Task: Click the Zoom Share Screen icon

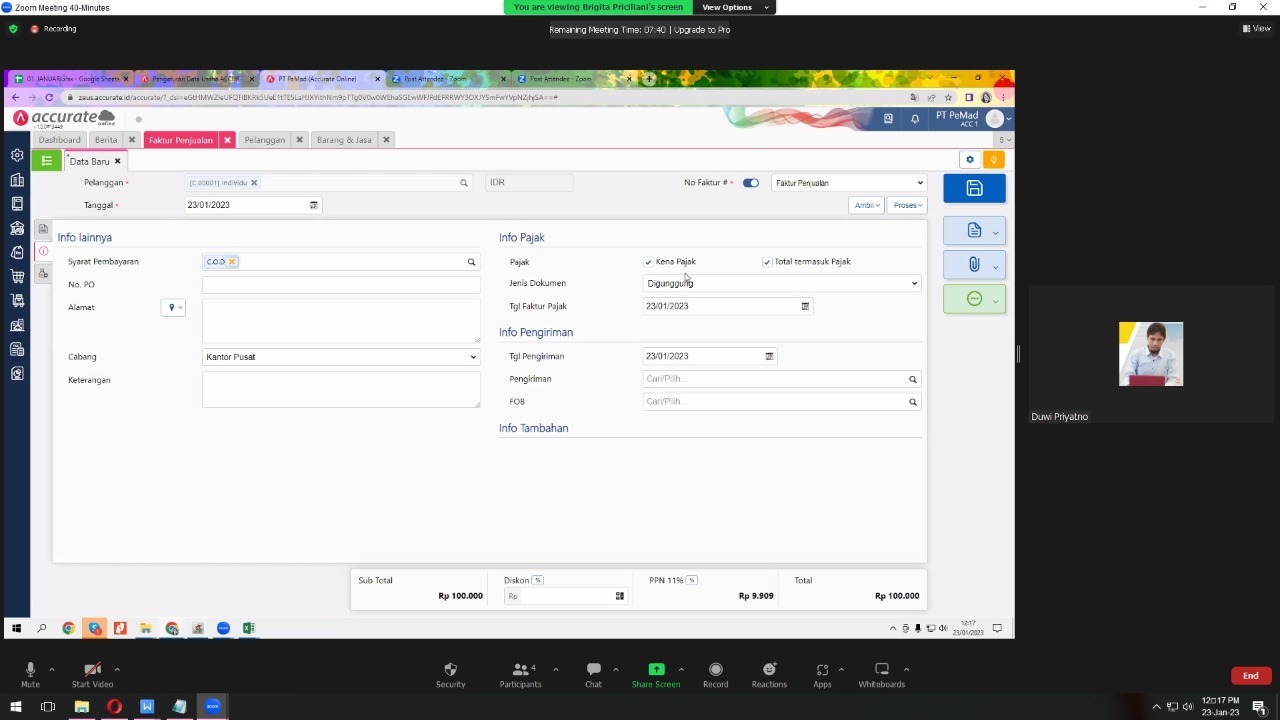Action: click(x=656, y=670)
